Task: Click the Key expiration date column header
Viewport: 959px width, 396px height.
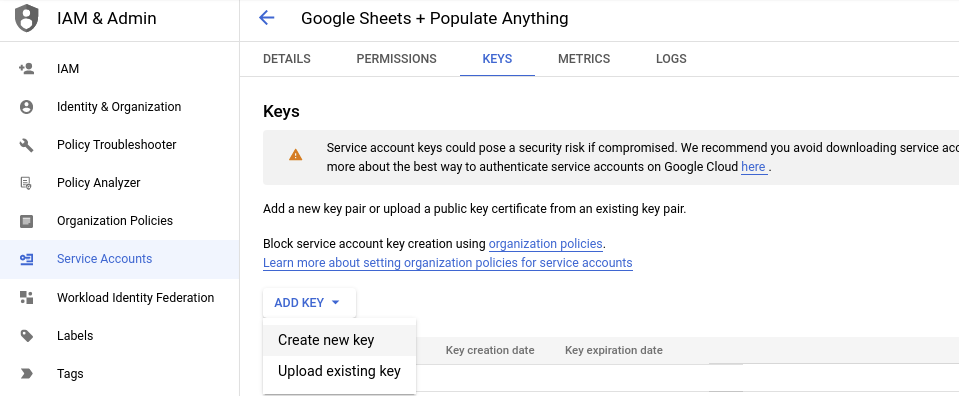Action: click(613, 350)
